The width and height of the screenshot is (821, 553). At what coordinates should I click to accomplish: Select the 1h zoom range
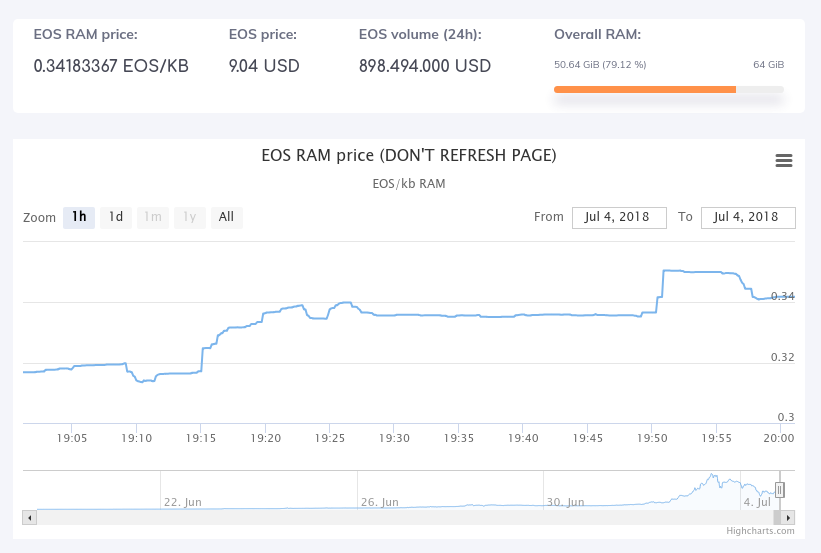(x=79, y=217)
